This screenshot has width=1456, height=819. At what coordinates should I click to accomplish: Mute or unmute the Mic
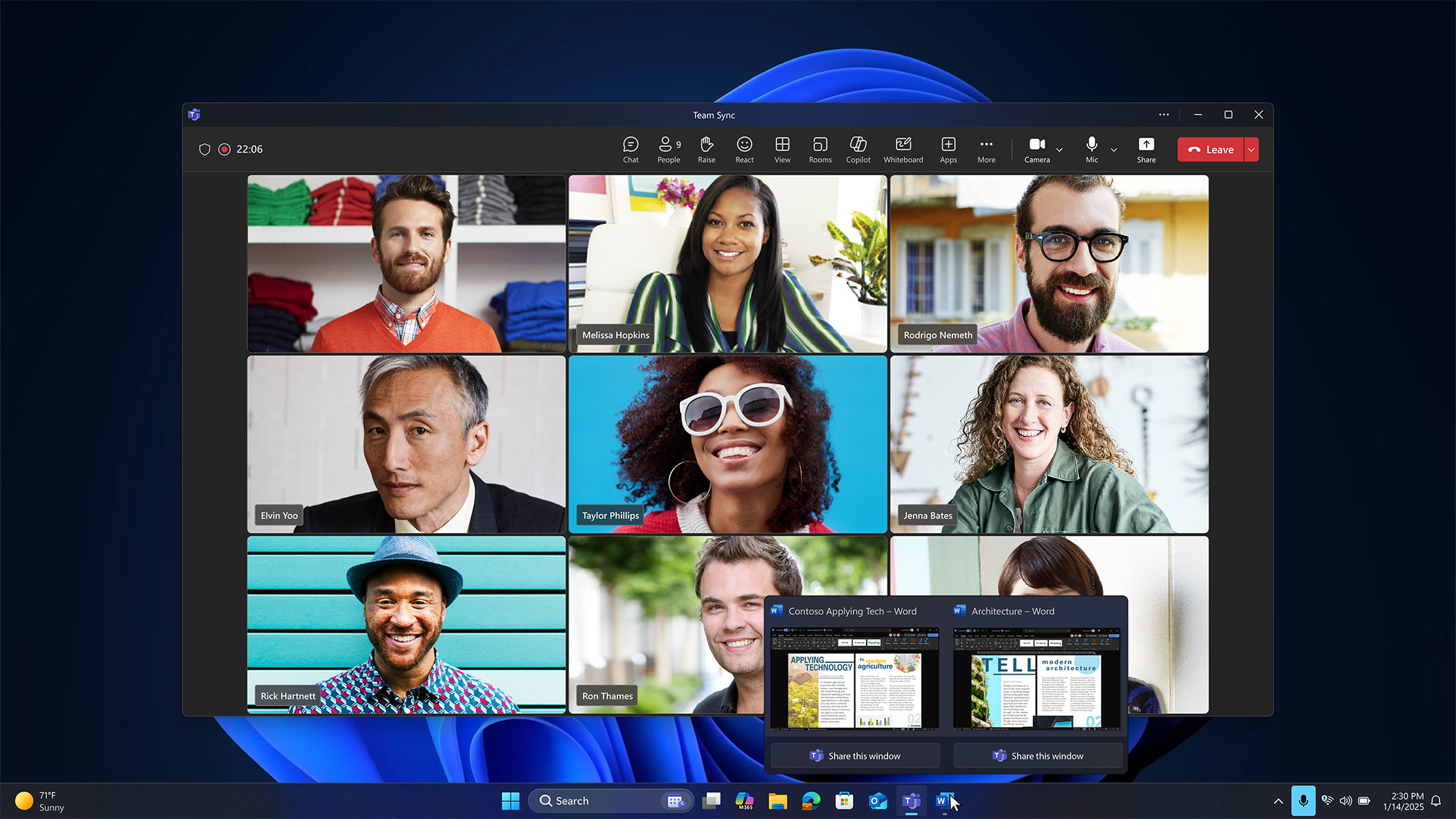1092,149
